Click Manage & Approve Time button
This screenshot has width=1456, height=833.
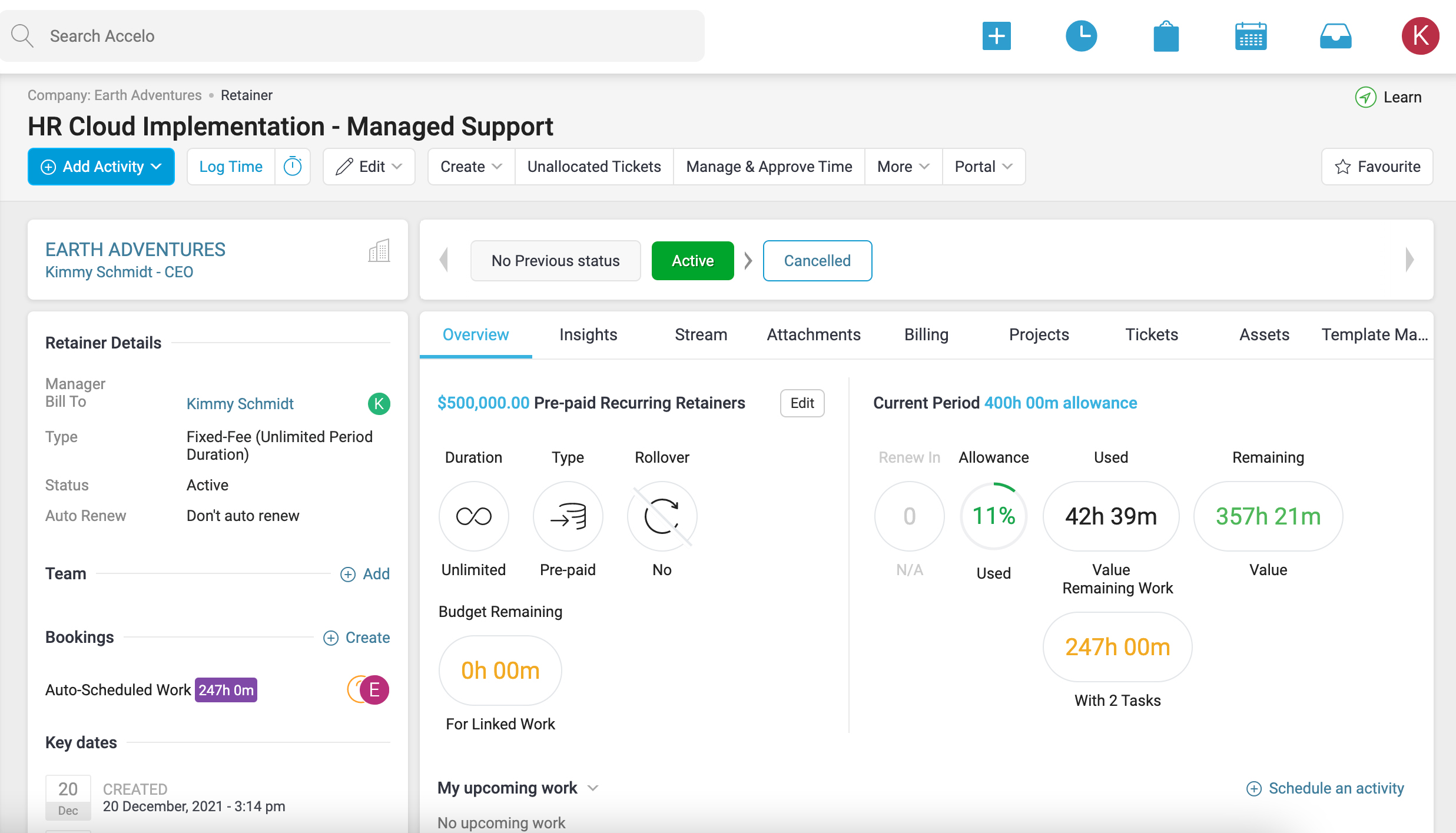coord(769,167)
